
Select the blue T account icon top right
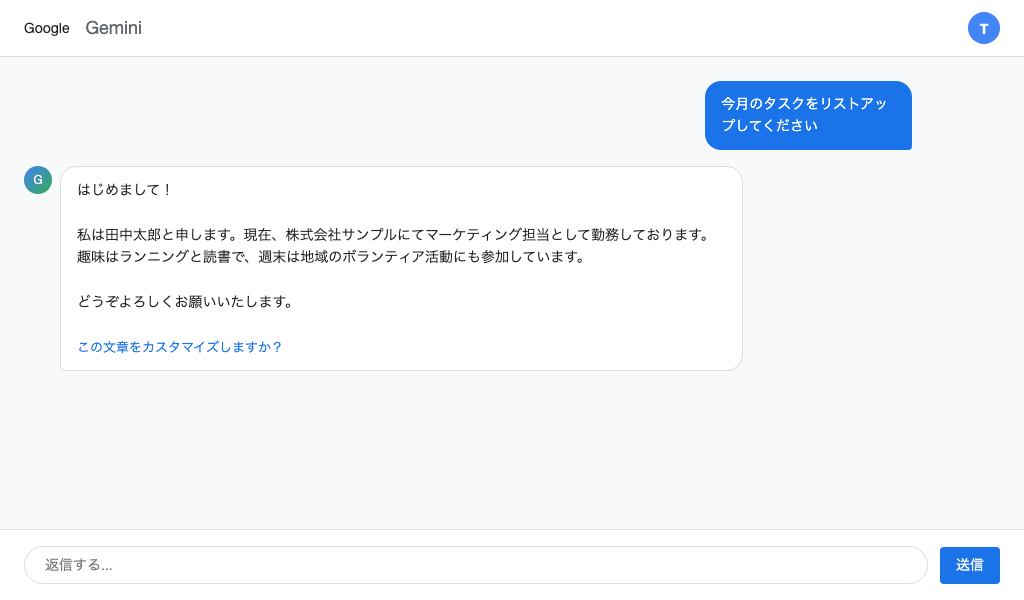coord(984,28)
